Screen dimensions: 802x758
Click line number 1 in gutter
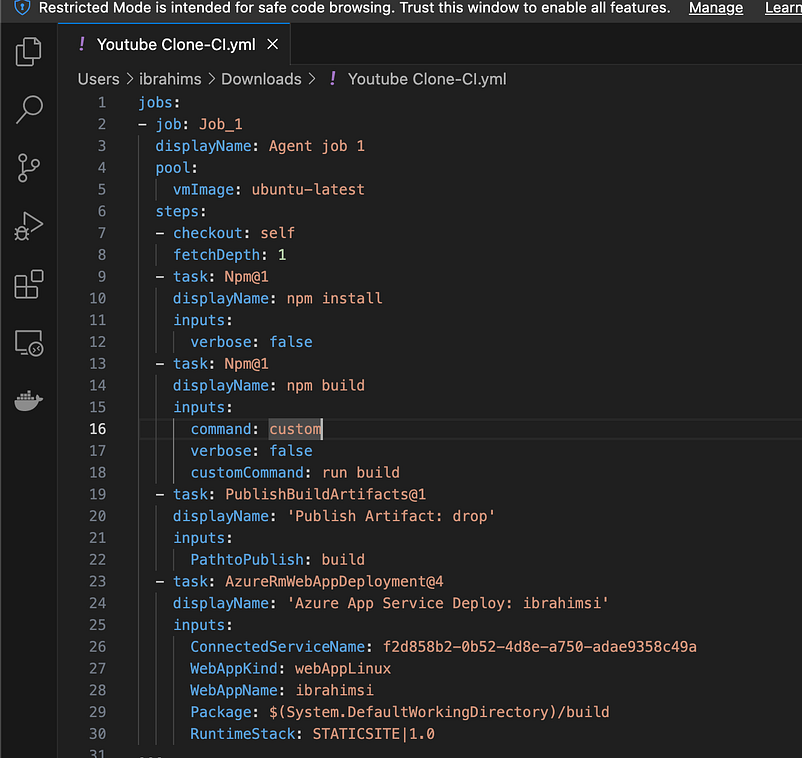(102, 103)
